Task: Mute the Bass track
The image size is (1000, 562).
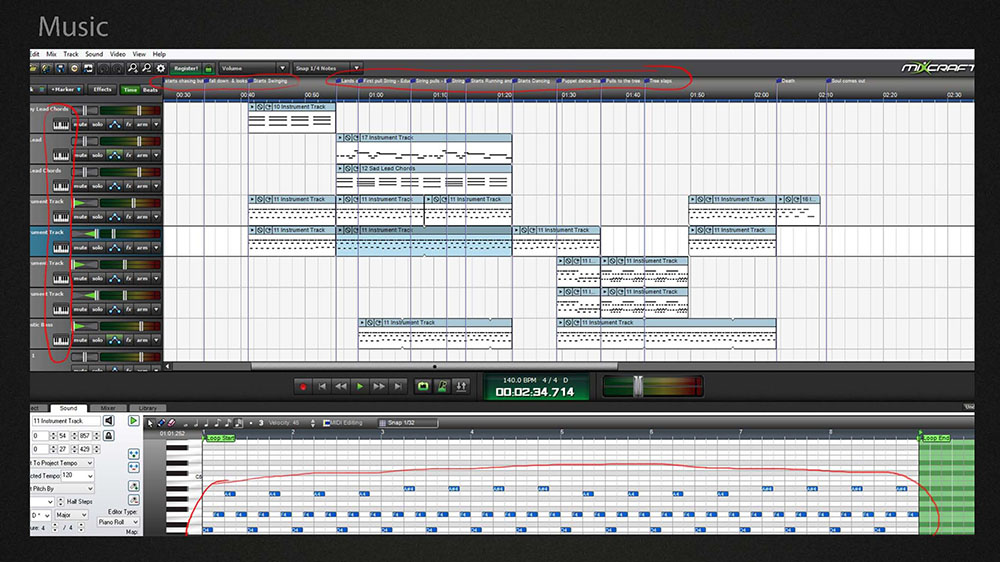Action: point(80,340)
